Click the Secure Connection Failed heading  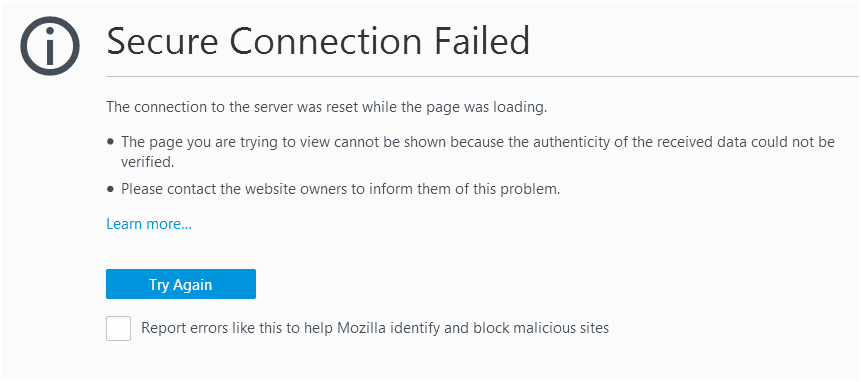318,41
